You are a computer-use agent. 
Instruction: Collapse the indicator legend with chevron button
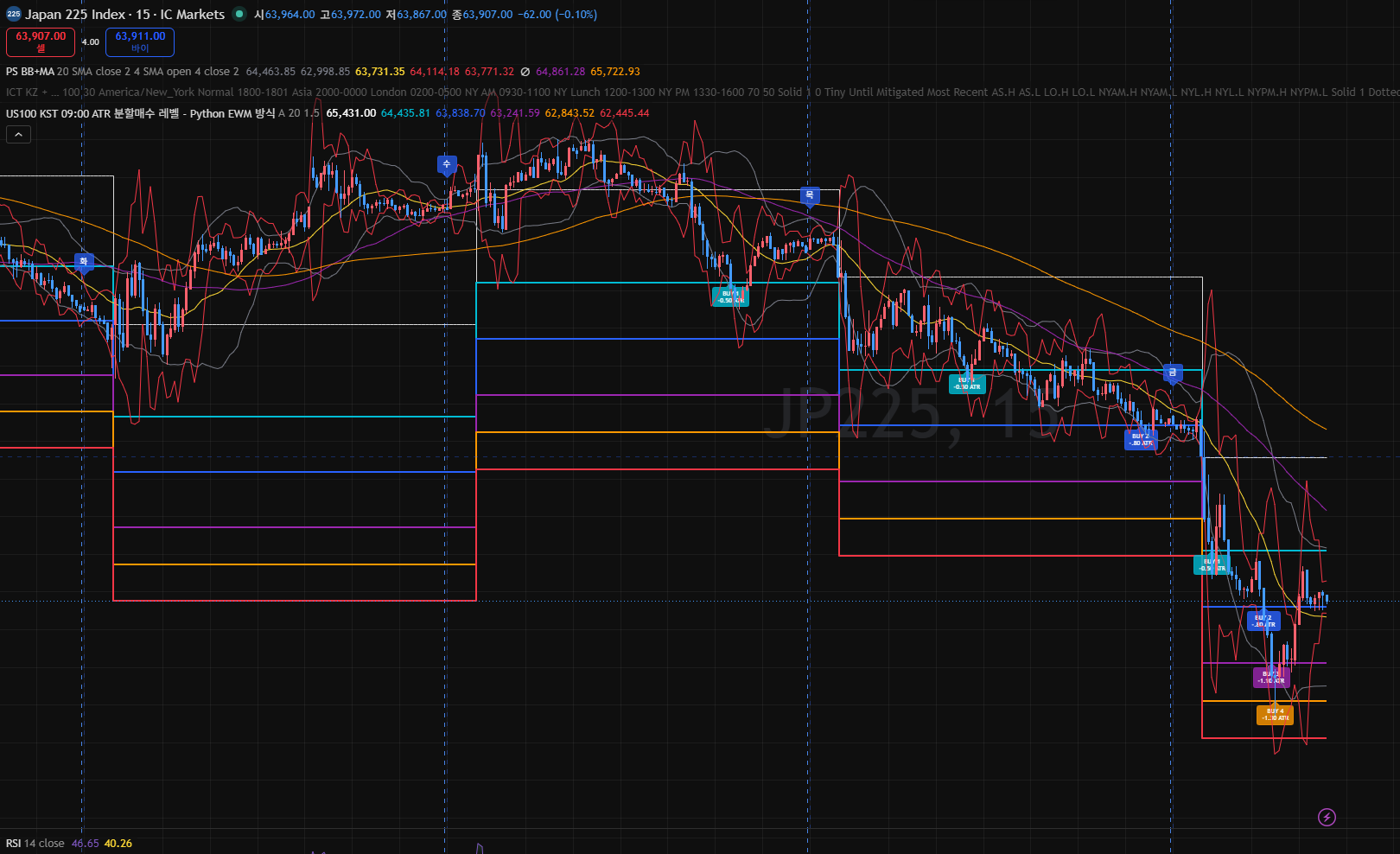pos(18,134)
